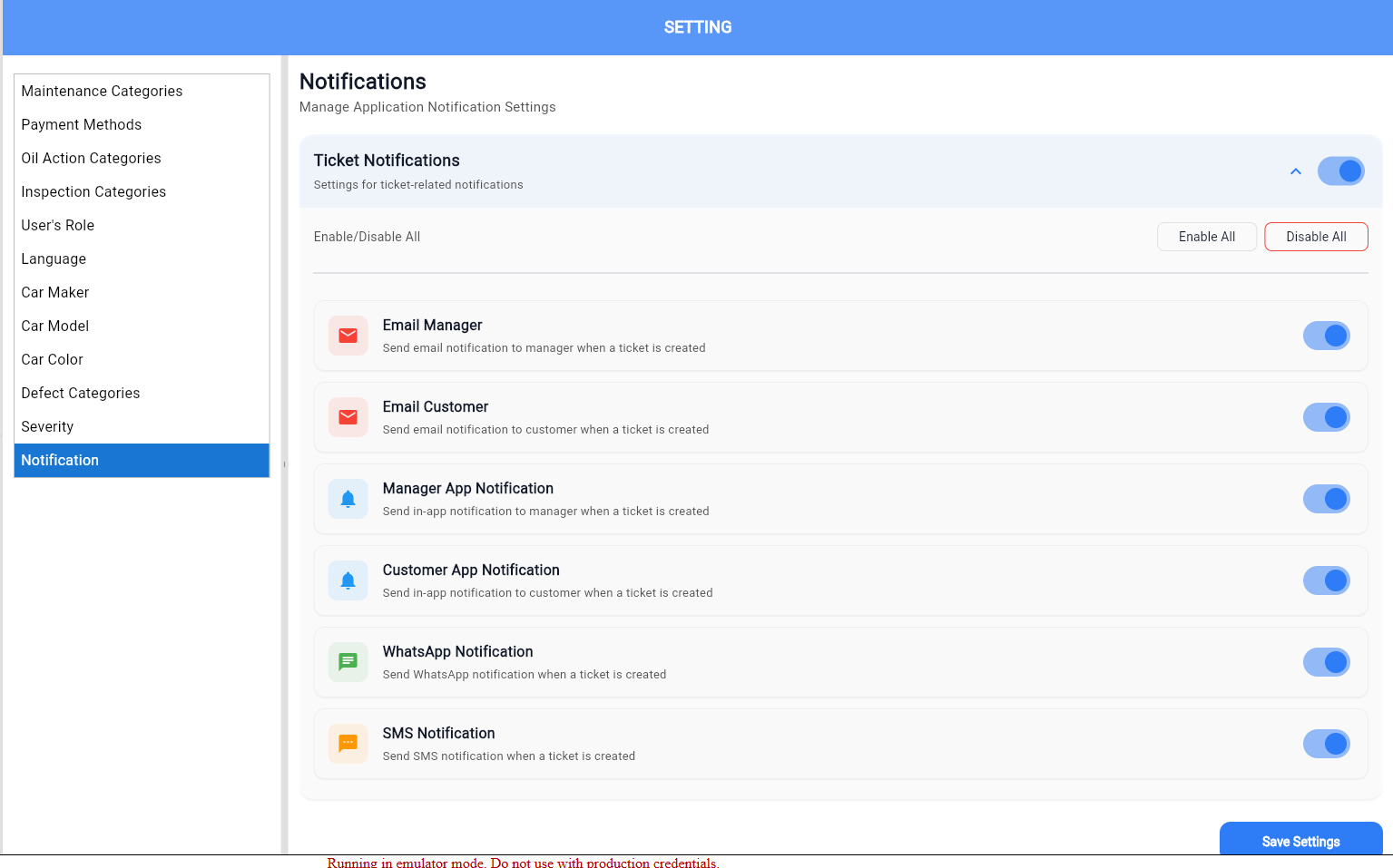Turn off the Email Manager toggle
Screen dimensions: 1393x868
coord(1326,336)
